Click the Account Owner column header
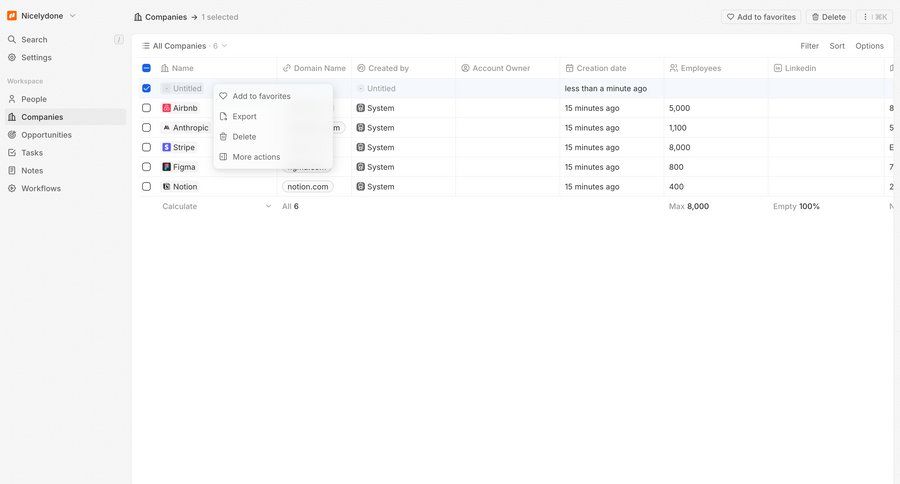 click(x=507, y=68)
